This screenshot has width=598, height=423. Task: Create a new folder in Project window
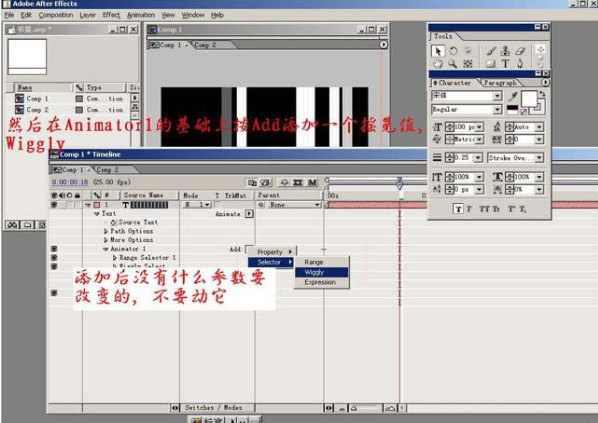pyautogui.click(x=27, y=225)
